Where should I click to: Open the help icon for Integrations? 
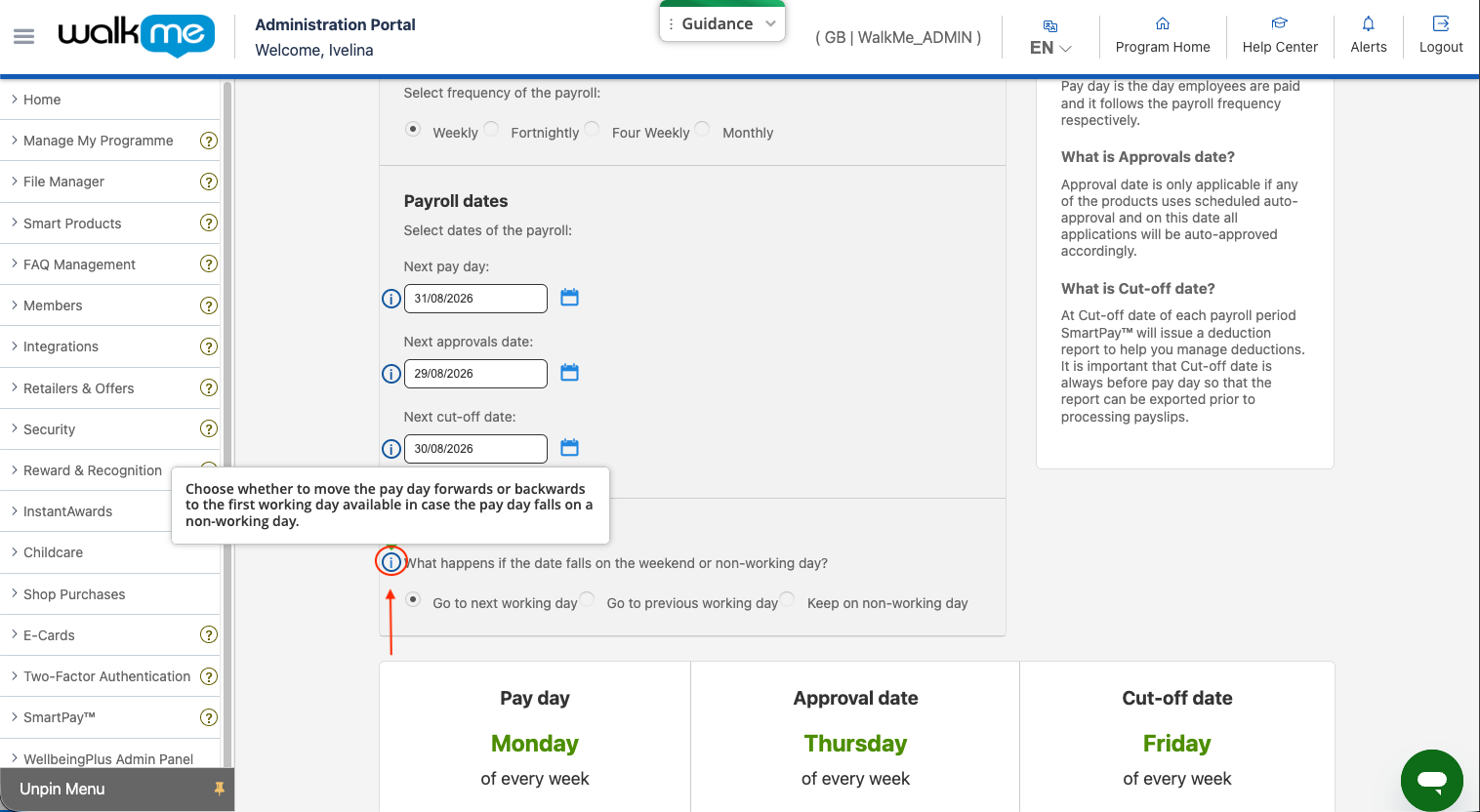[x=209, y=346]
